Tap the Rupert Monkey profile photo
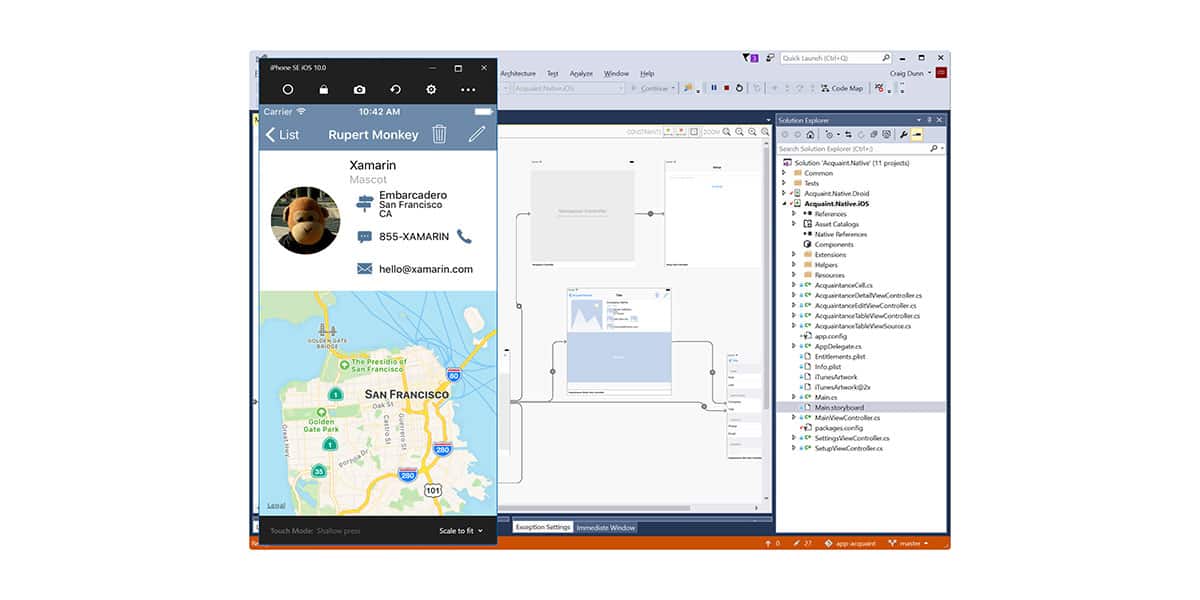Viewport: 1200px width, 600px height. click(x=306, y=220)
